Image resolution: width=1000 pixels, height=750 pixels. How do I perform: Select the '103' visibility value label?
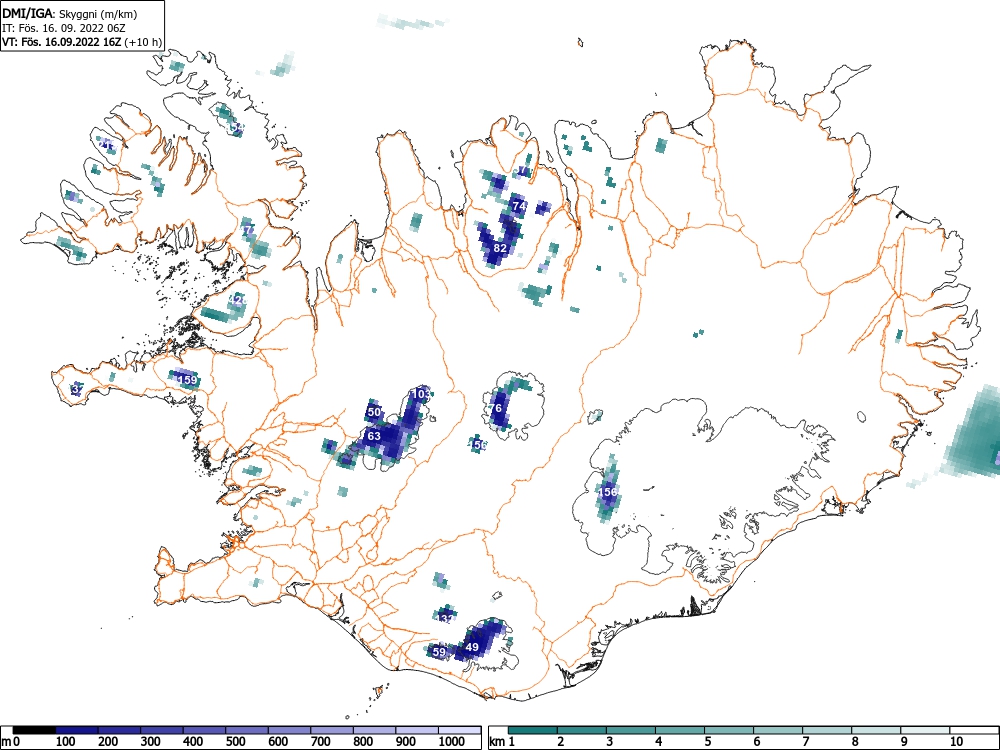click(421, 394)
